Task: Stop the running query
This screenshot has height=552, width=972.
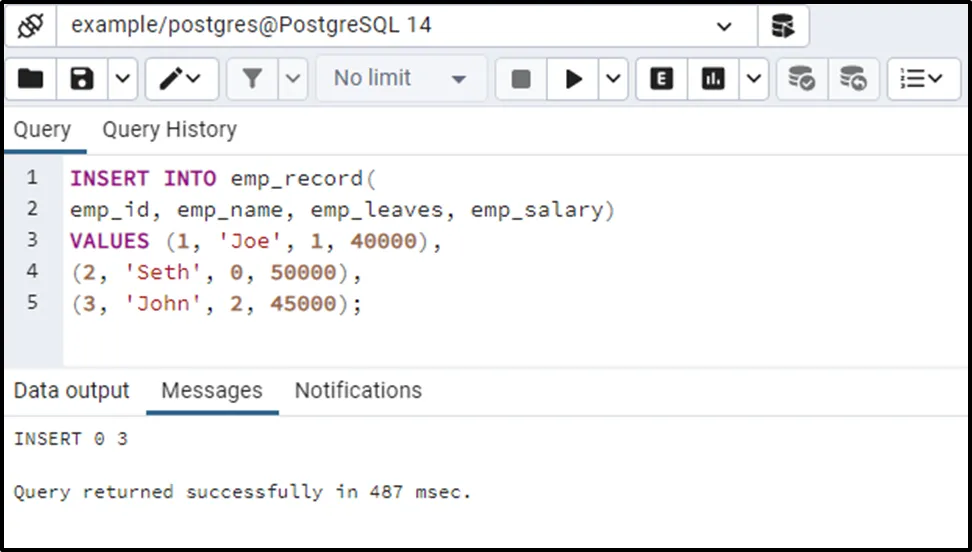Action: pos(521,78)
